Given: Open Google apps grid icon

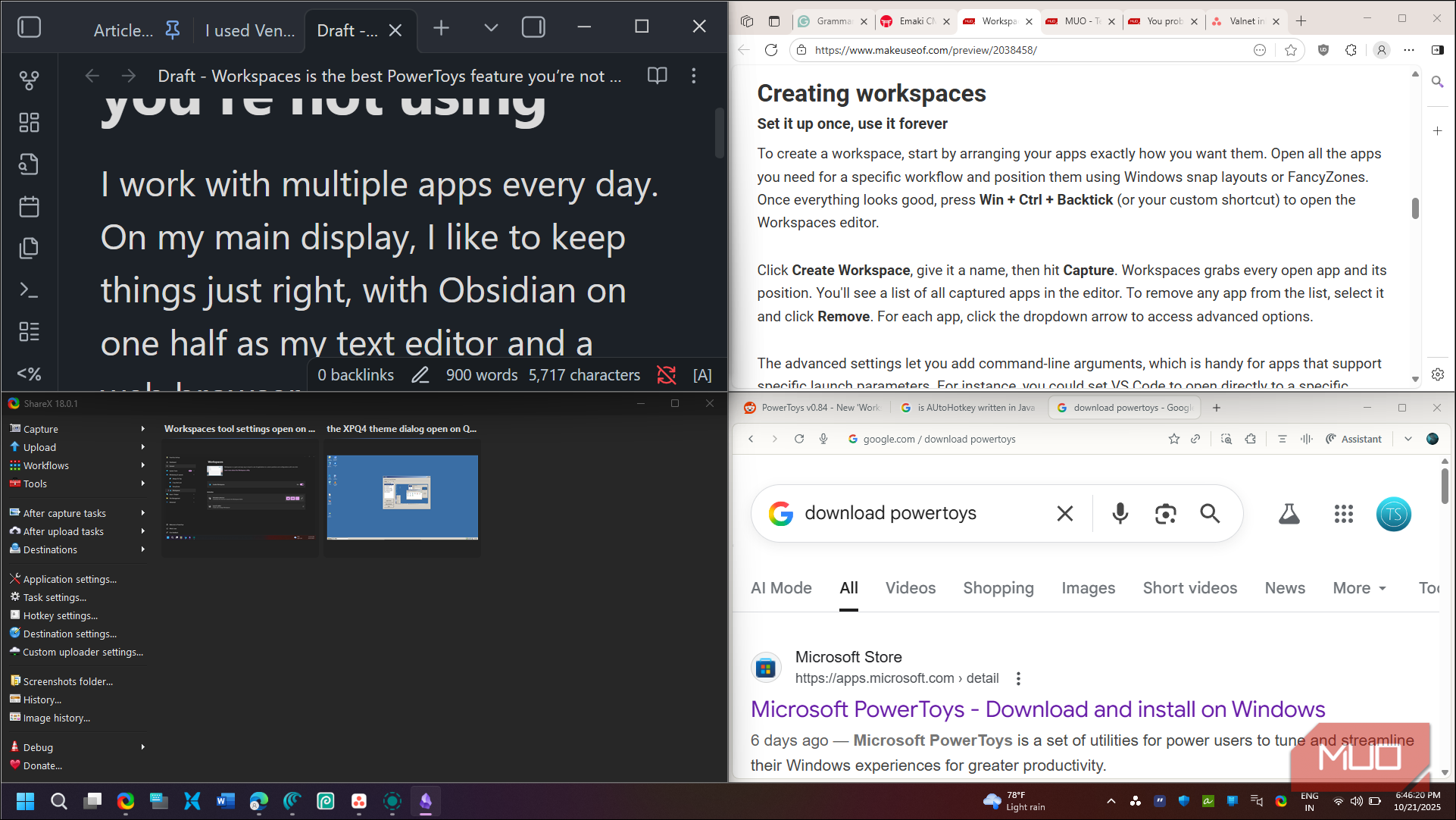Looking at the screenshot, I should coord(1343,514).
